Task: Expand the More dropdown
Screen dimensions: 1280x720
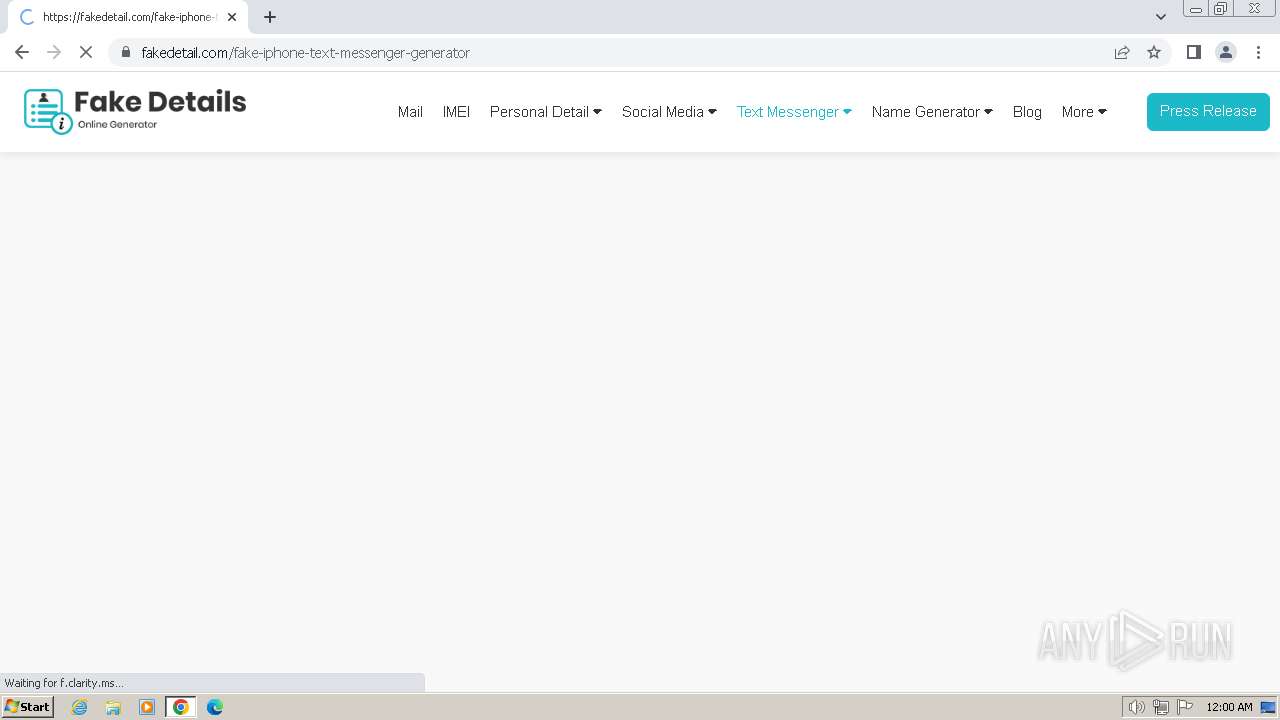Action: pos(1084,112)
